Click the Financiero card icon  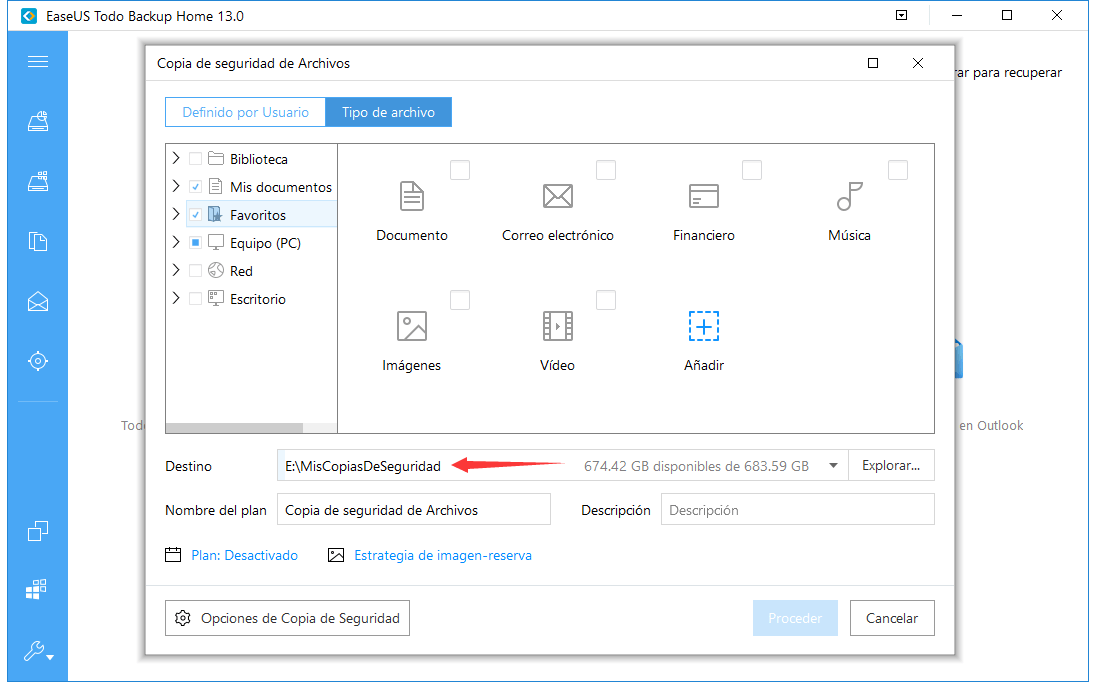[x=704, y=196]
